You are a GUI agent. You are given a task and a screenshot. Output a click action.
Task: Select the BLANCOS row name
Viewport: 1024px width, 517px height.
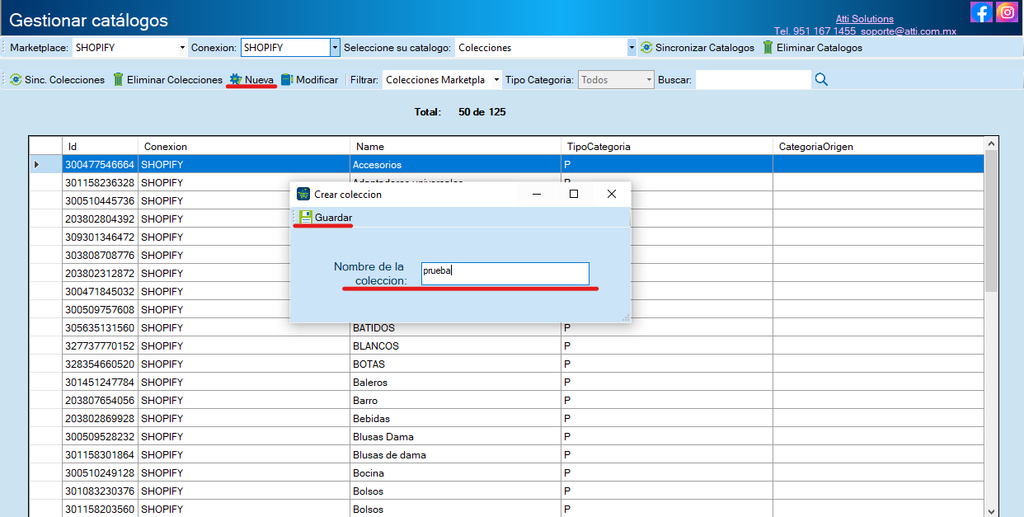(x=455, y=346)
